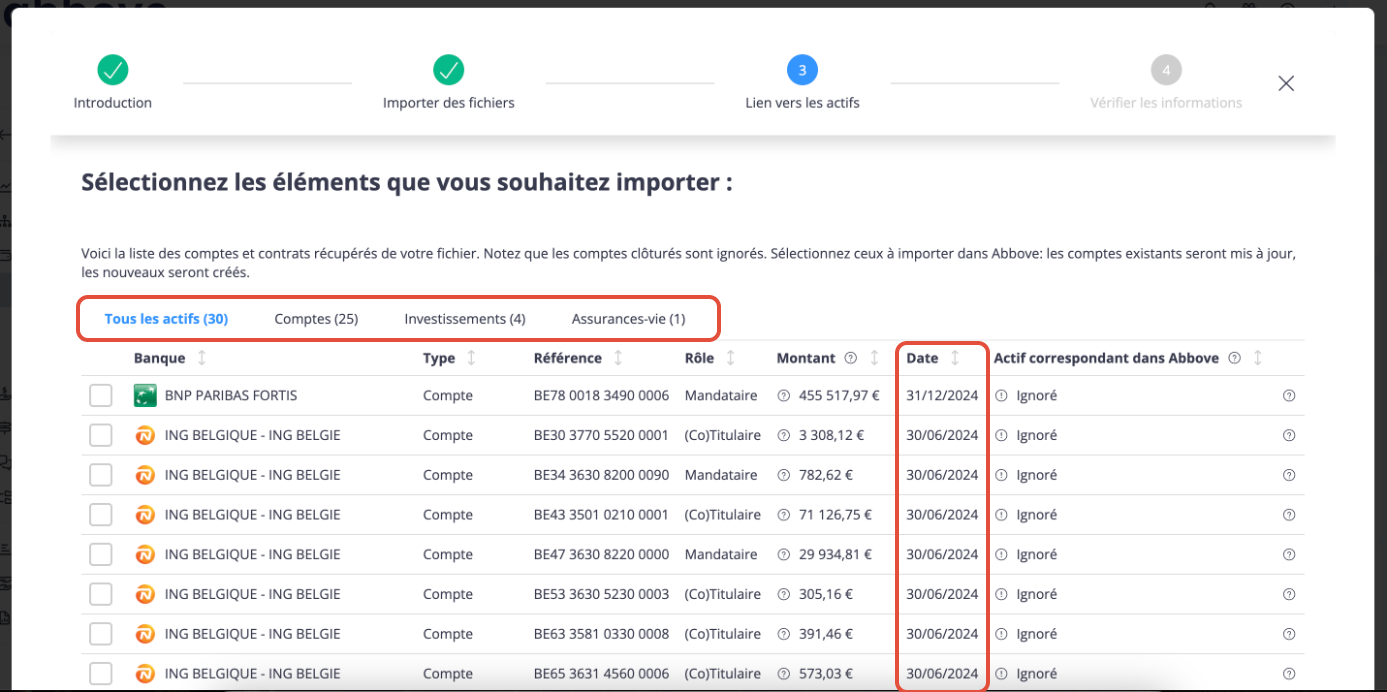Click the BNP PARIBAS FORTIS bank name

coord(231,396)
